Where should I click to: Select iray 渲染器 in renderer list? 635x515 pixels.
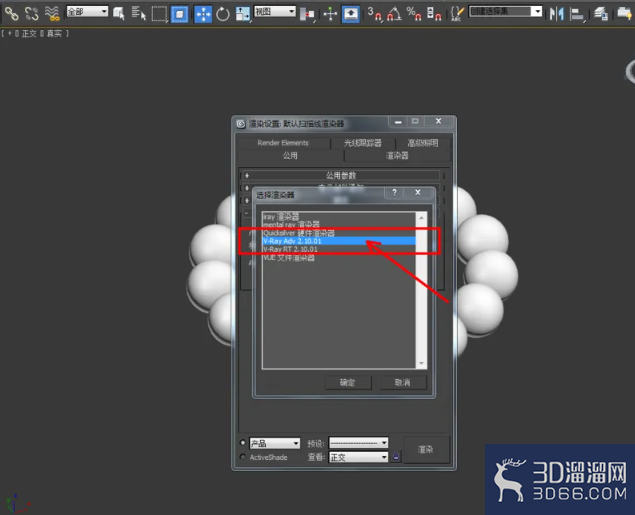339,217
